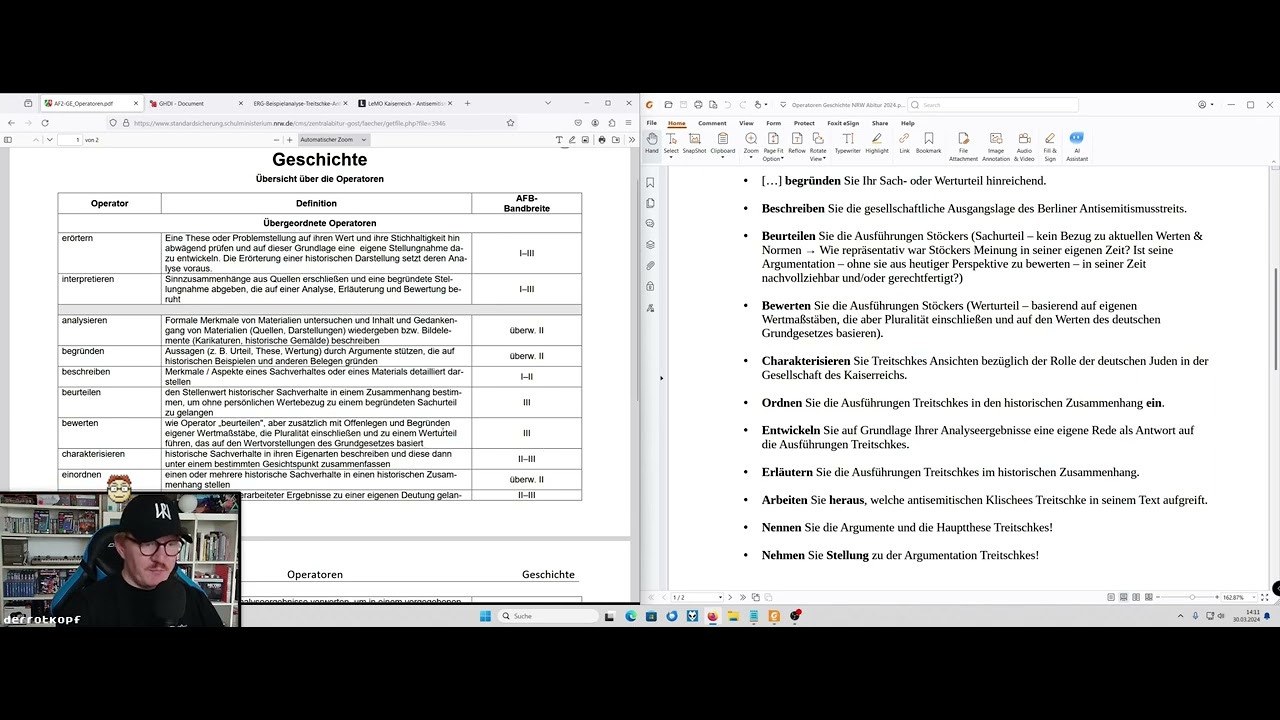
Task: Click the Audio & Video tool
Action: [1025, 147]
